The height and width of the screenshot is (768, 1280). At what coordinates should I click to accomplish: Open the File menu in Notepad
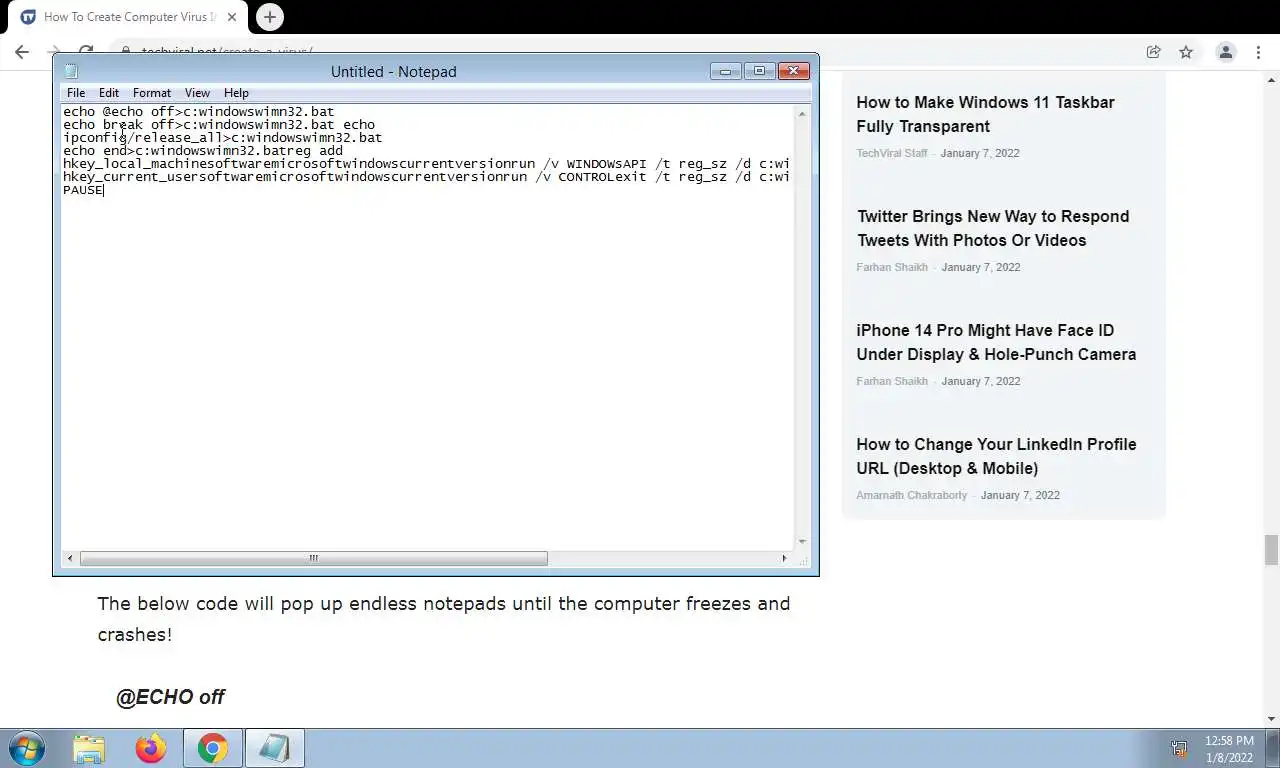[x=76, y=93]
